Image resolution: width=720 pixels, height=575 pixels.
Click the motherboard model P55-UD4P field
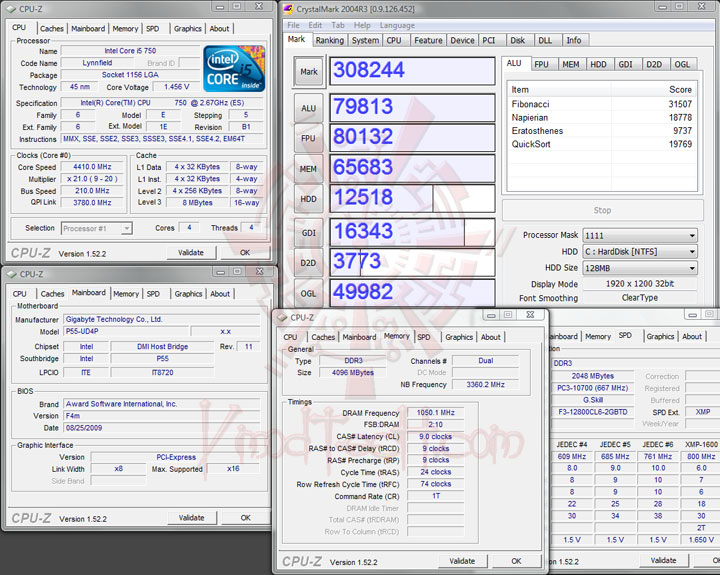125,331
